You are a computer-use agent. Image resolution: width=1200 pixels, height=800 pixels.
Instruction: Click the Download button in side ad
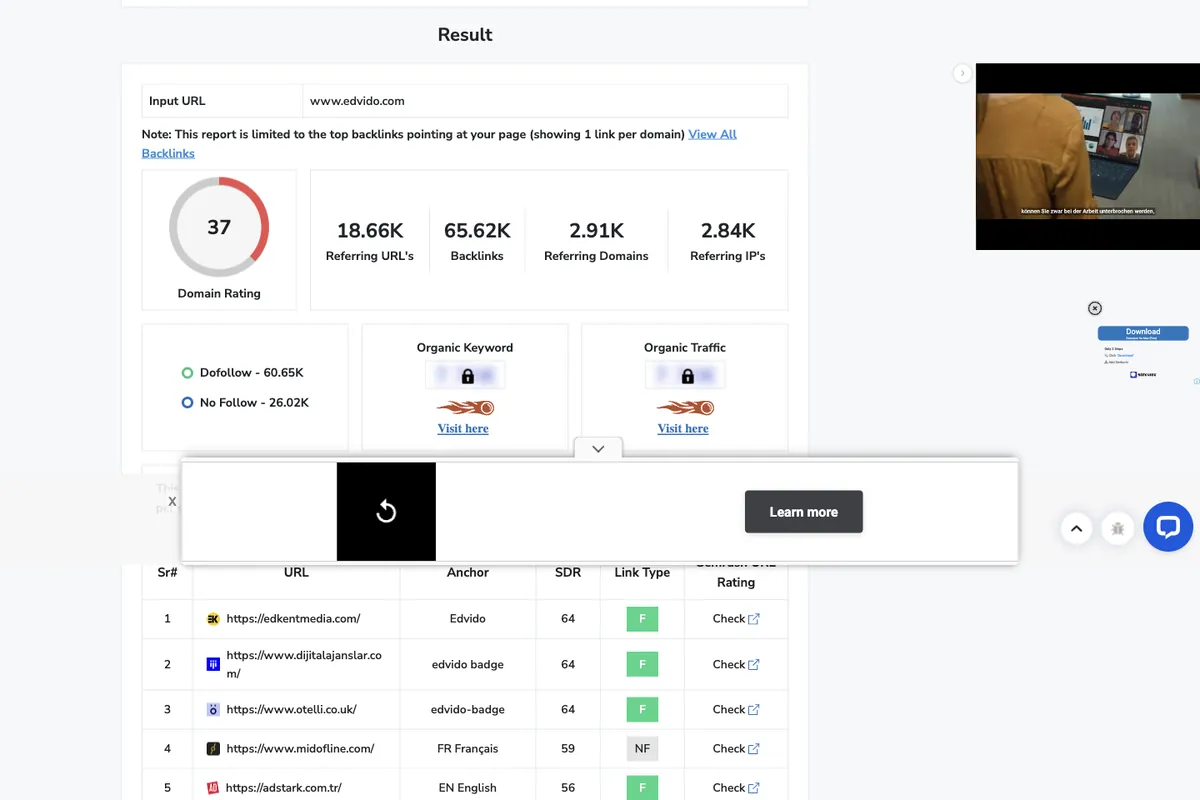1143,333
